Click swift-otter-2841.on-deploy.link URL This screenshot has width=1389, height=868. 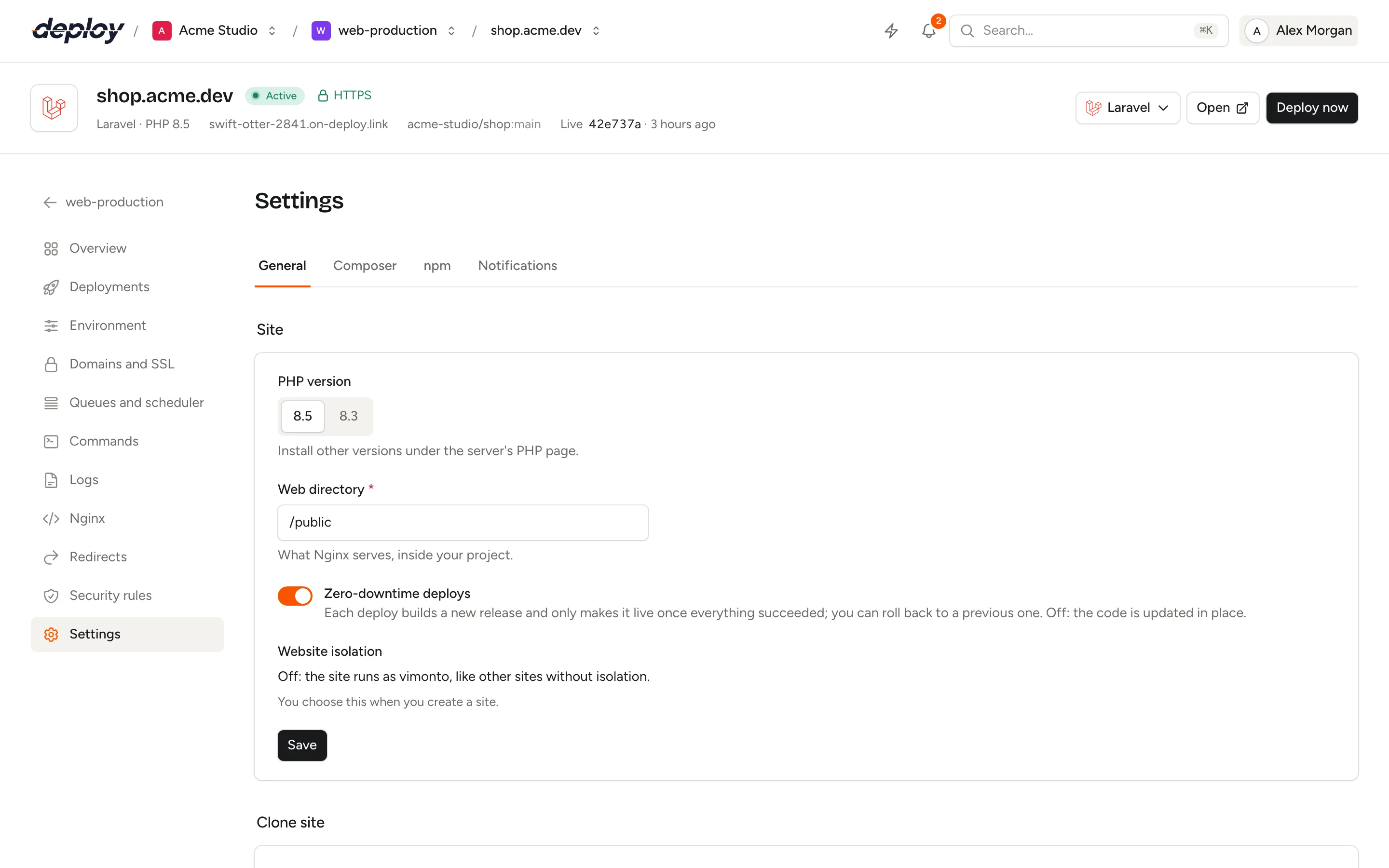pyautogui.click(x=299, y=124)
